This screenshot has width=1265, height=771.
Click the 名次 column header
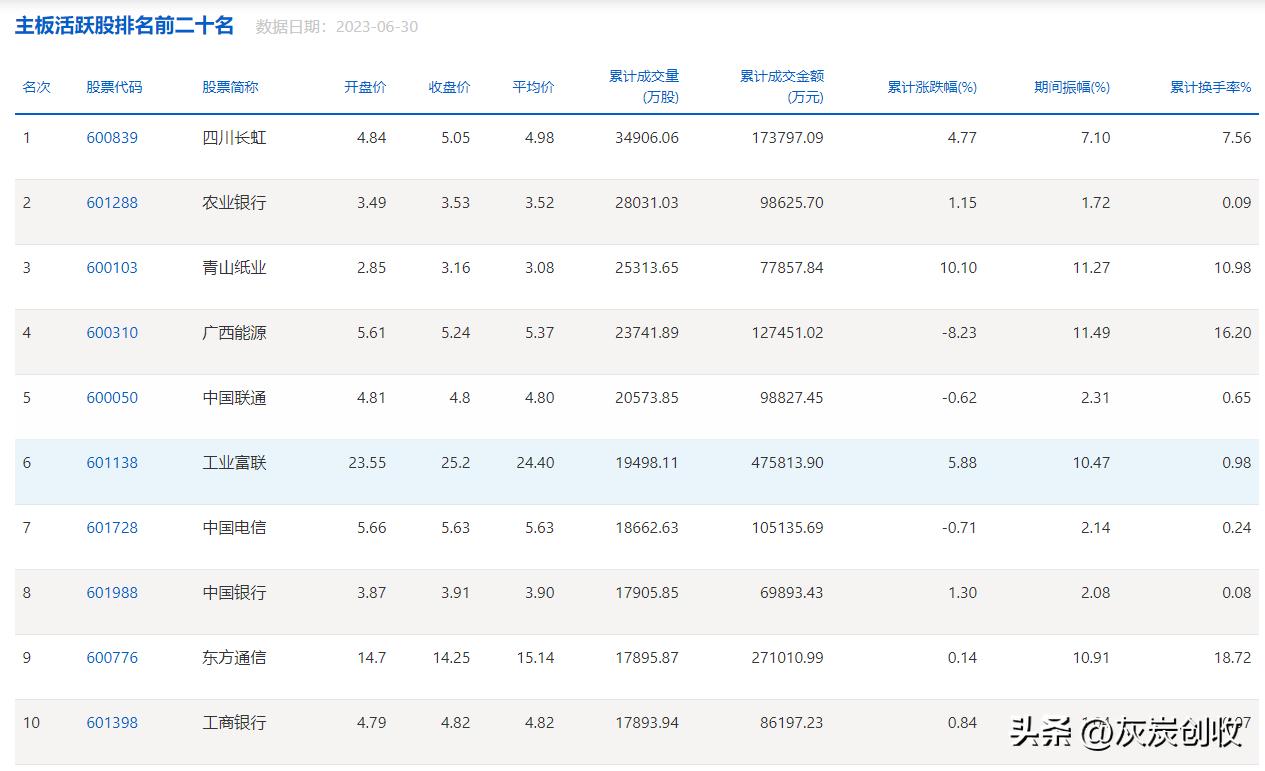point(37,87)
